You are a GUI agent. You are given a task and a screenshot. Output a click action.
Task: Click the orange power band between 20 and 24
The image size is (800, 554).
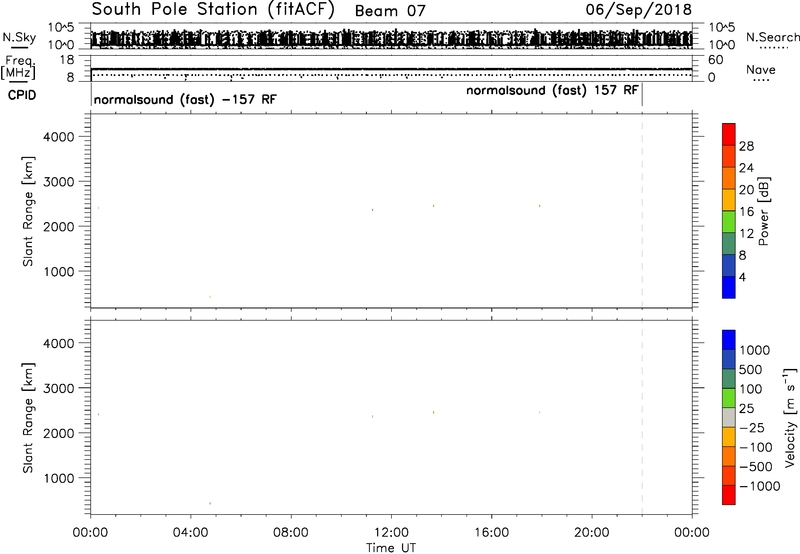pos(729,179)
